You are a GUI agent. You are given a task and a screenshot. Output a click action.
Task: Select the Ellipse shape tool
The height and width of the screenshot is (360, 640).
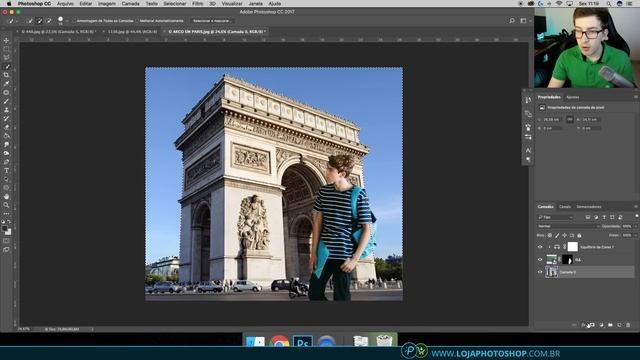[6, 188]
